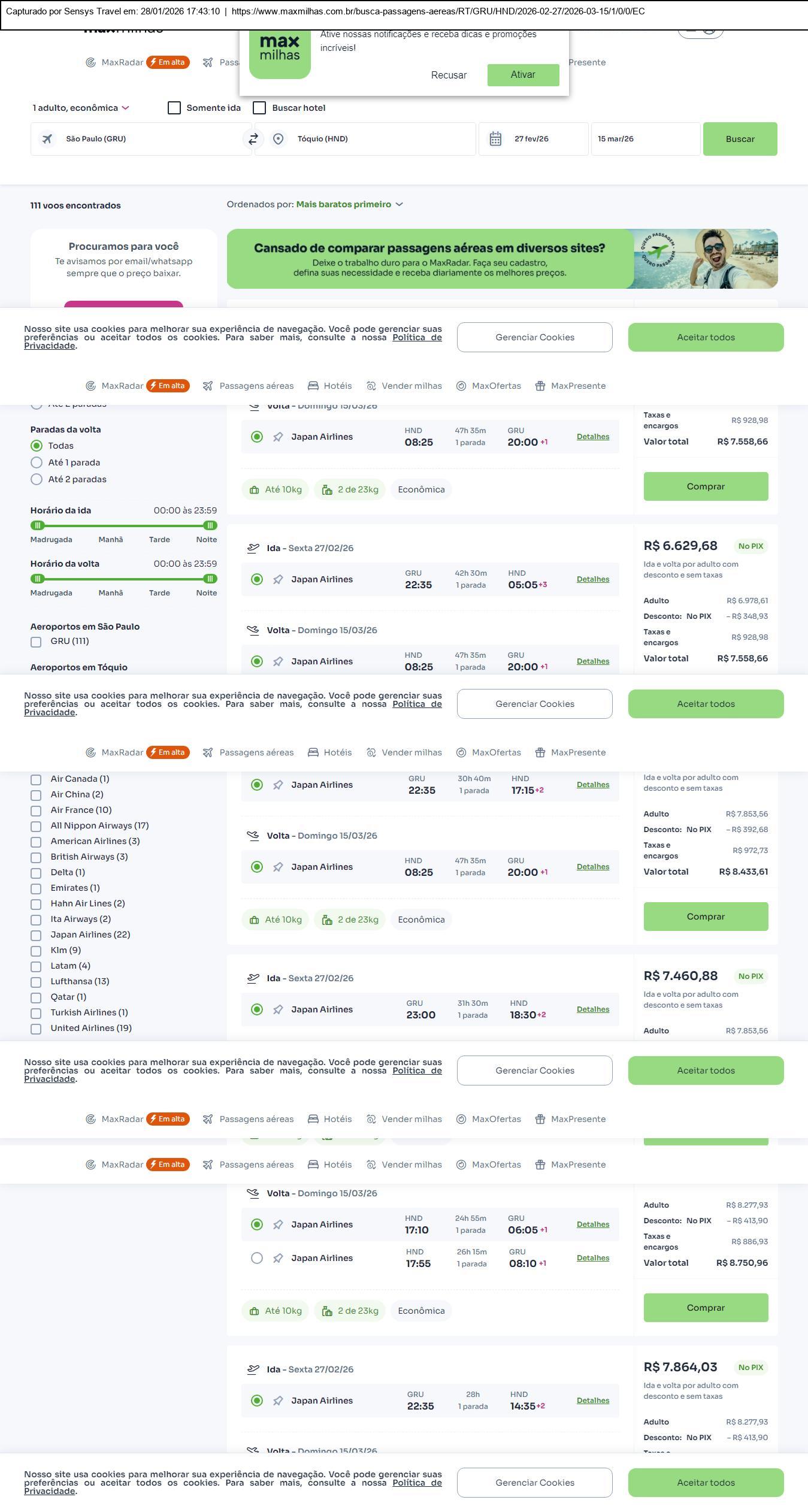Click the pin icon on the 17:55 return flight
The height and width of the screenshot is (1512, 808).
278,1258
